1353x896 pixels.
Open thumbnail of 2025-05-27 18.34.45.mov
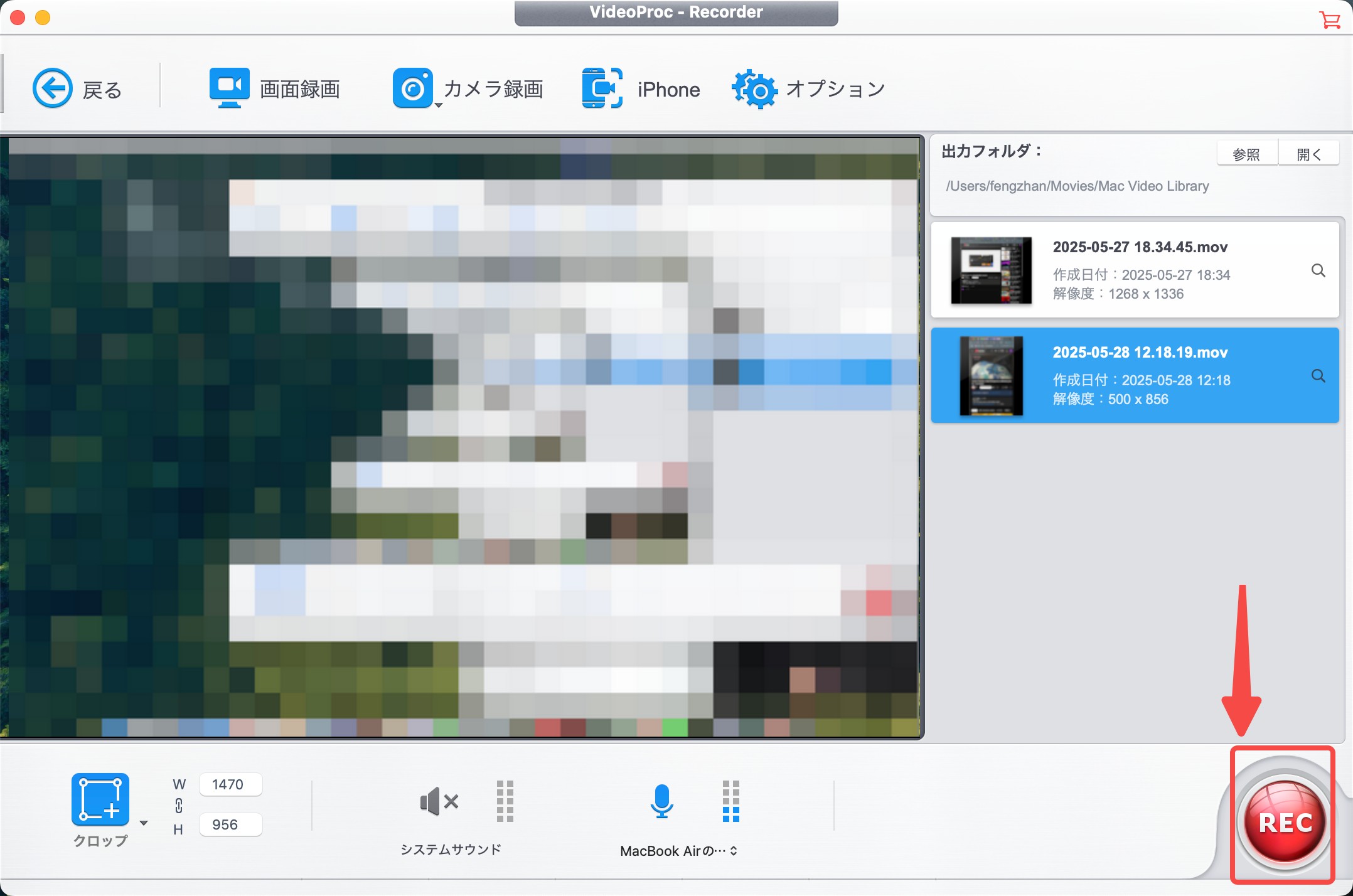click(991, 270)
